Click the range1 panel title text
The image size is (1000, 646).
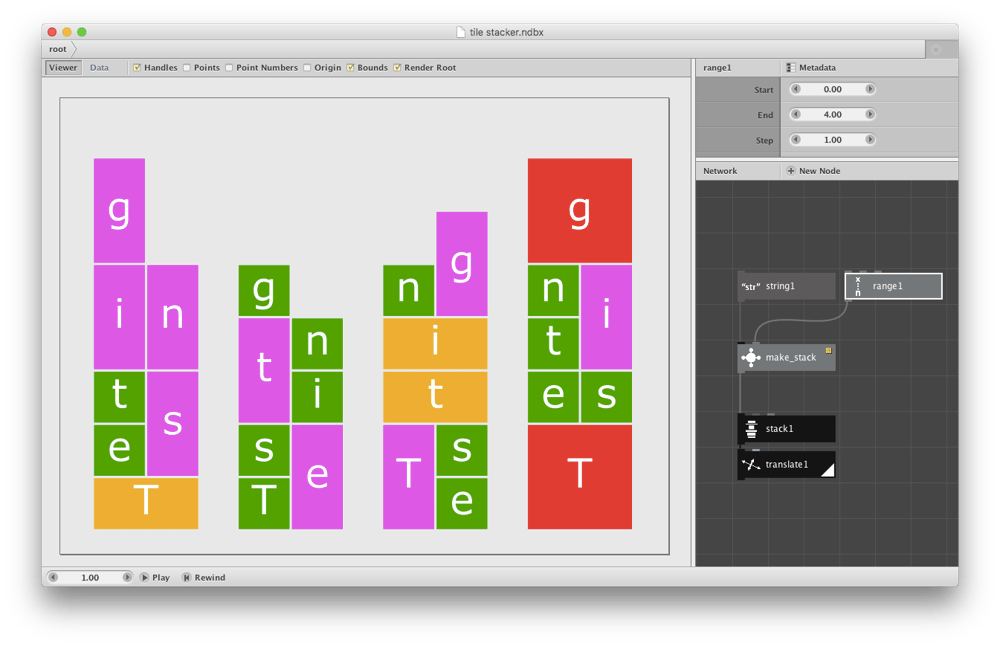pyautogui.click(x=717, y=68)
